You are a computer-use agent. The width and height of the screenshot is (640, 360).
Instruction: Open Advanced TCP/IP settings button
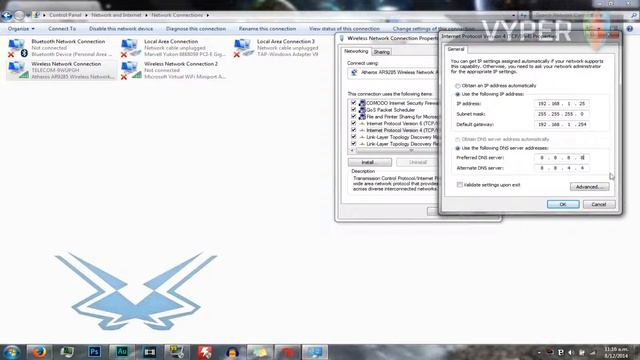[x=589, y=187]
